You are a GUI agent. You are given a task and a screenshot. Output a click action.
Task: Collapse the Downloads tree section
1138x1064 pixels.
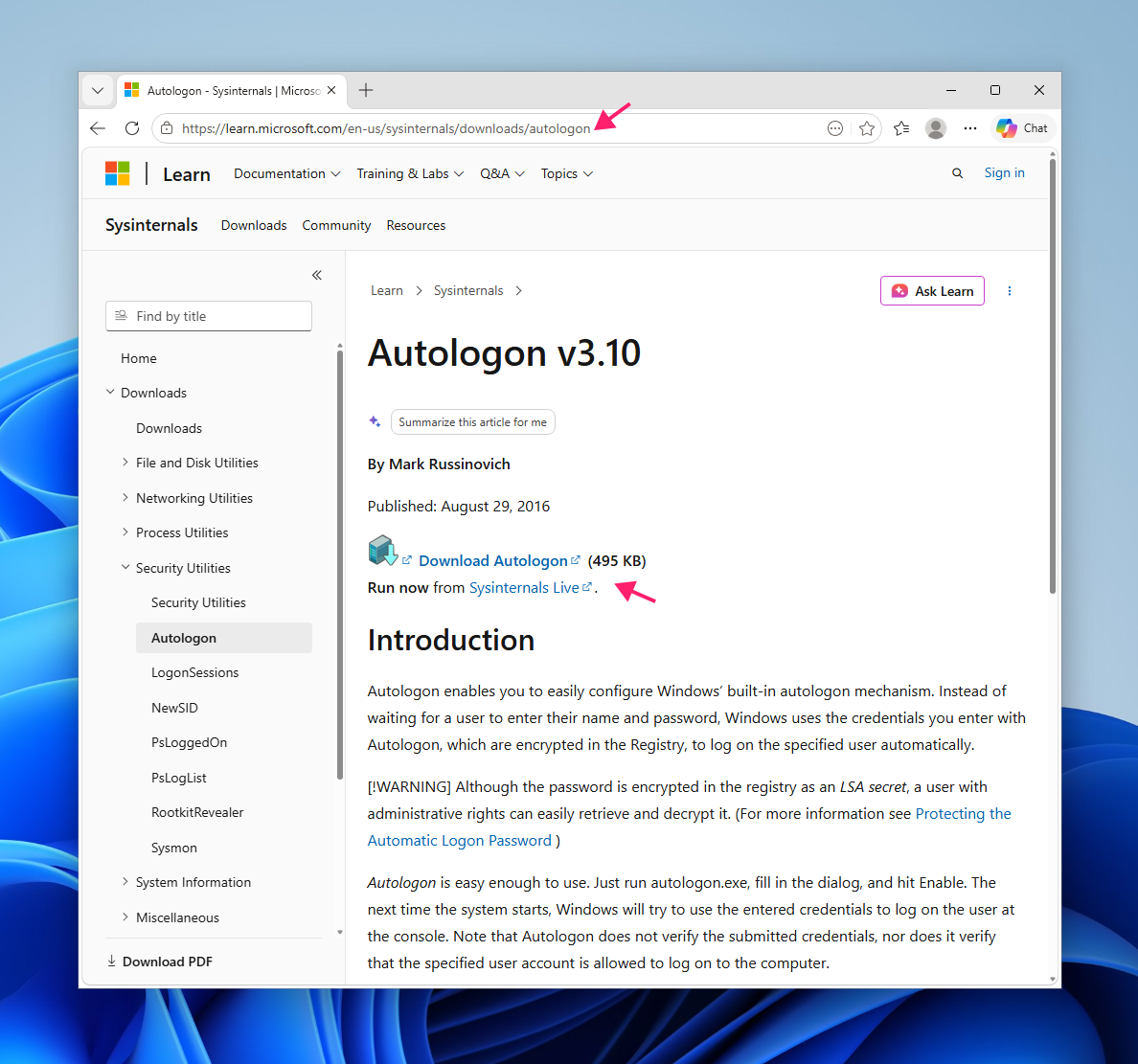[x=110, y=392]
